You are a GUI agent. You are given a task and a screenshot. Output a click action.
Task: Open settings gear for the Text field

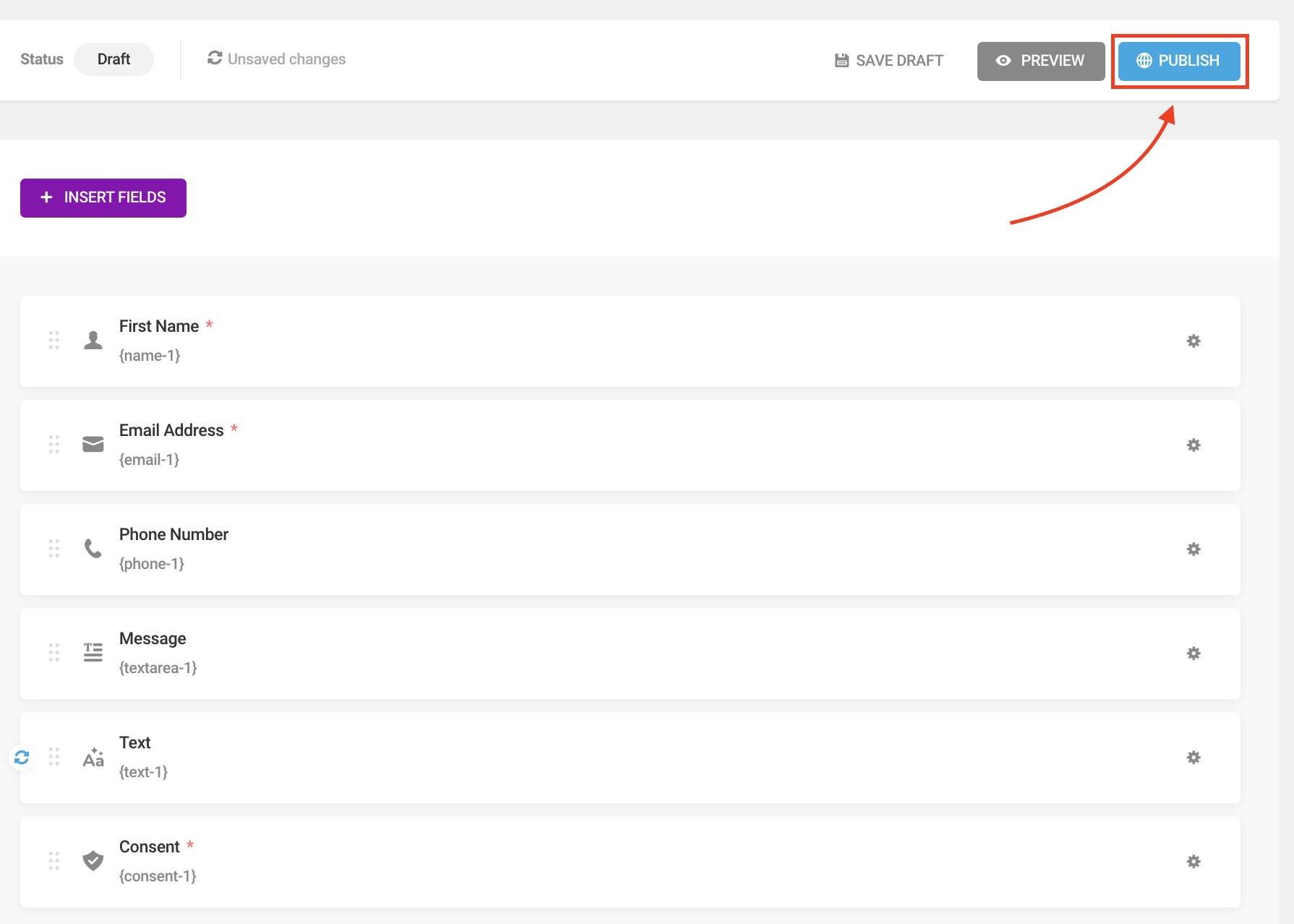click(1194, 757)
